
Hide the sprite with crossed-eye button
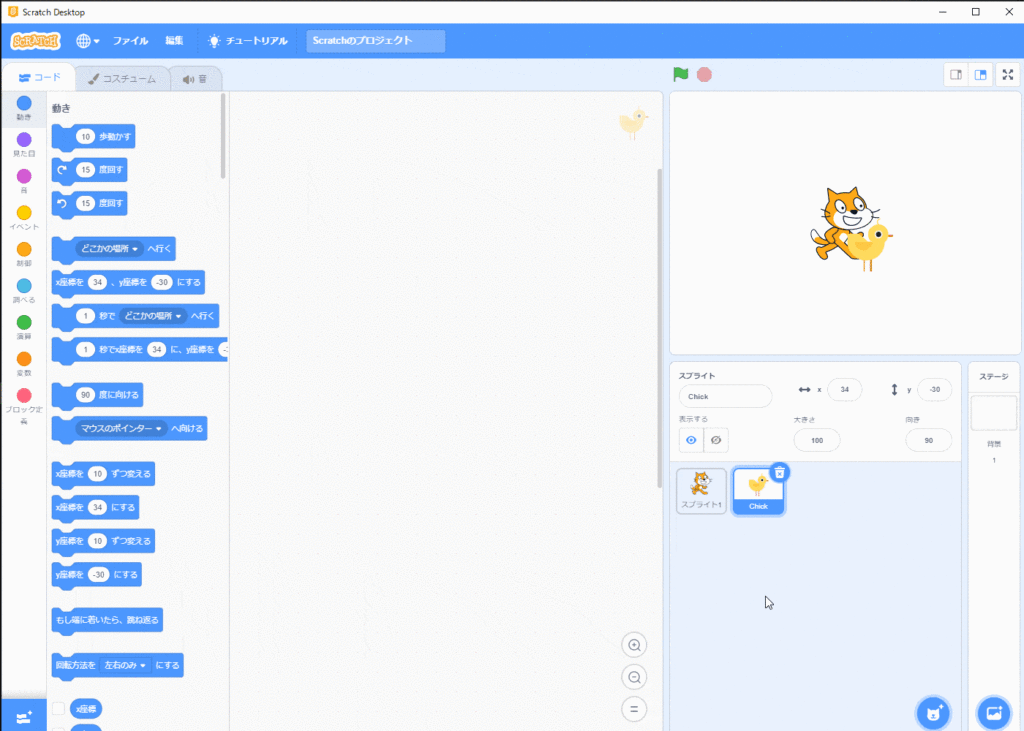(716, 440)
